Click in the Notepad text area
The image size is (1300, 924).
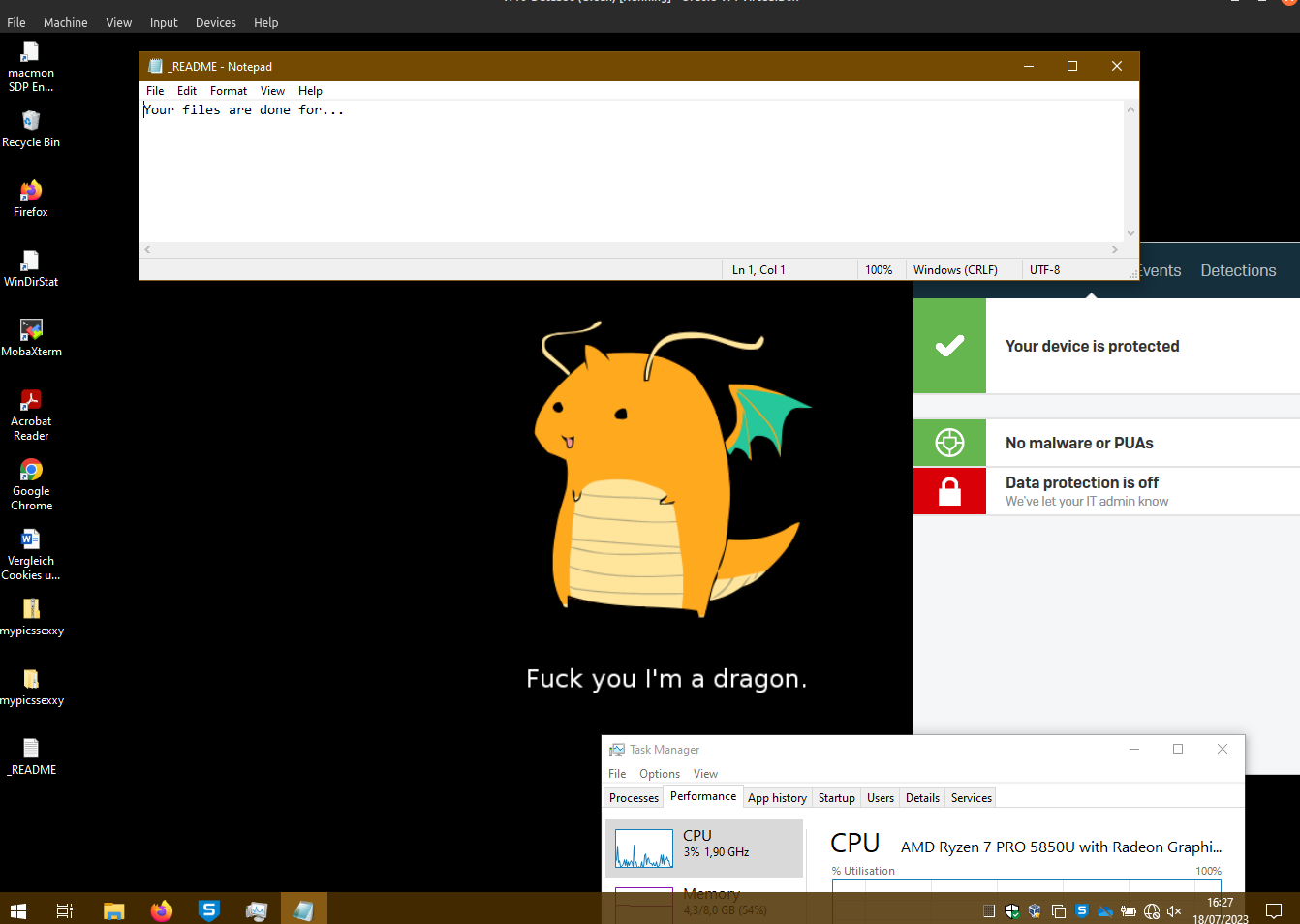[x=632, y=171]
